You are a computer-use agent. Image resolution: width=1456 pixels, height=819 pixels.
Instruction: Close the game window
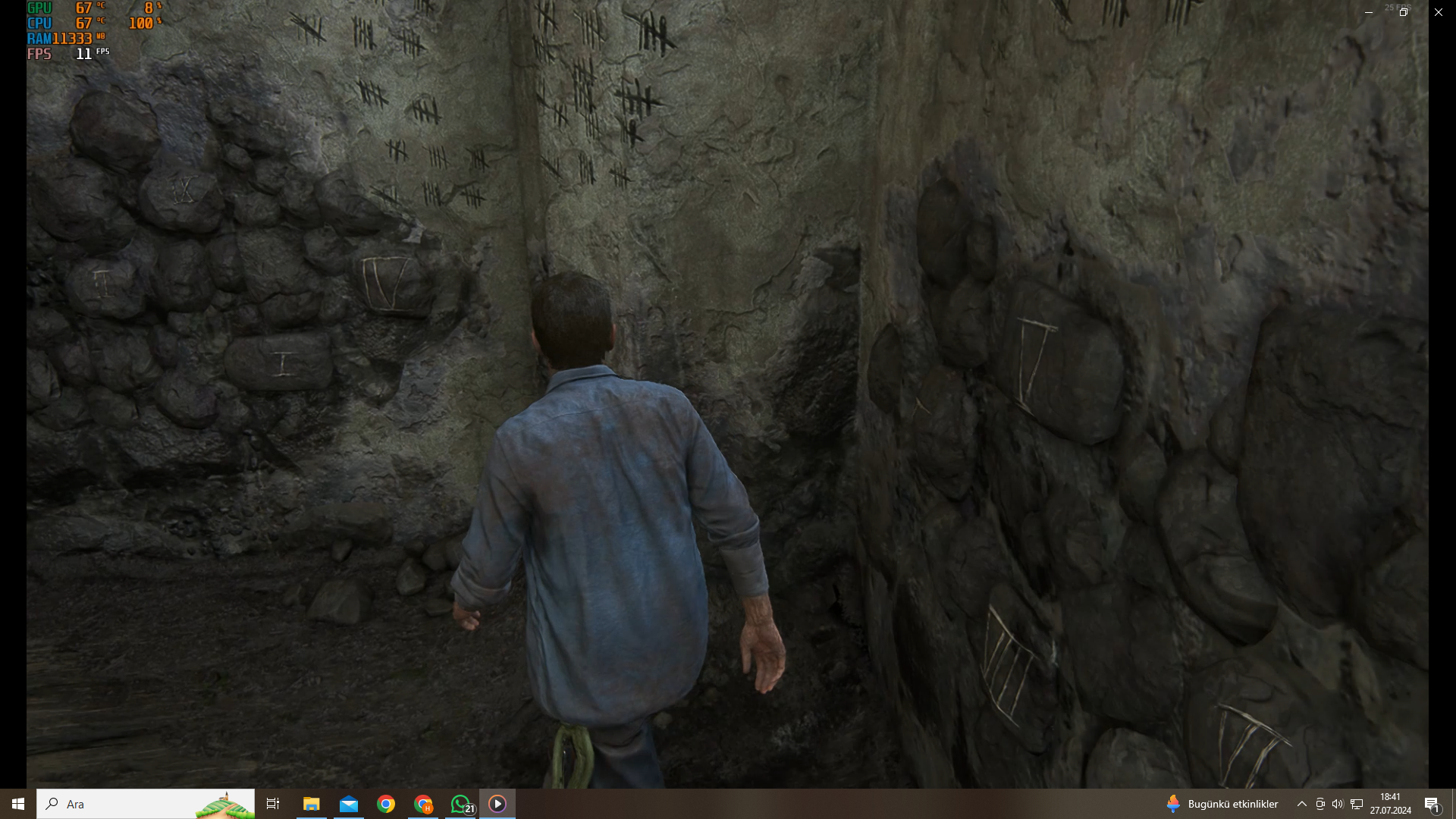(x=1439, y=12)
